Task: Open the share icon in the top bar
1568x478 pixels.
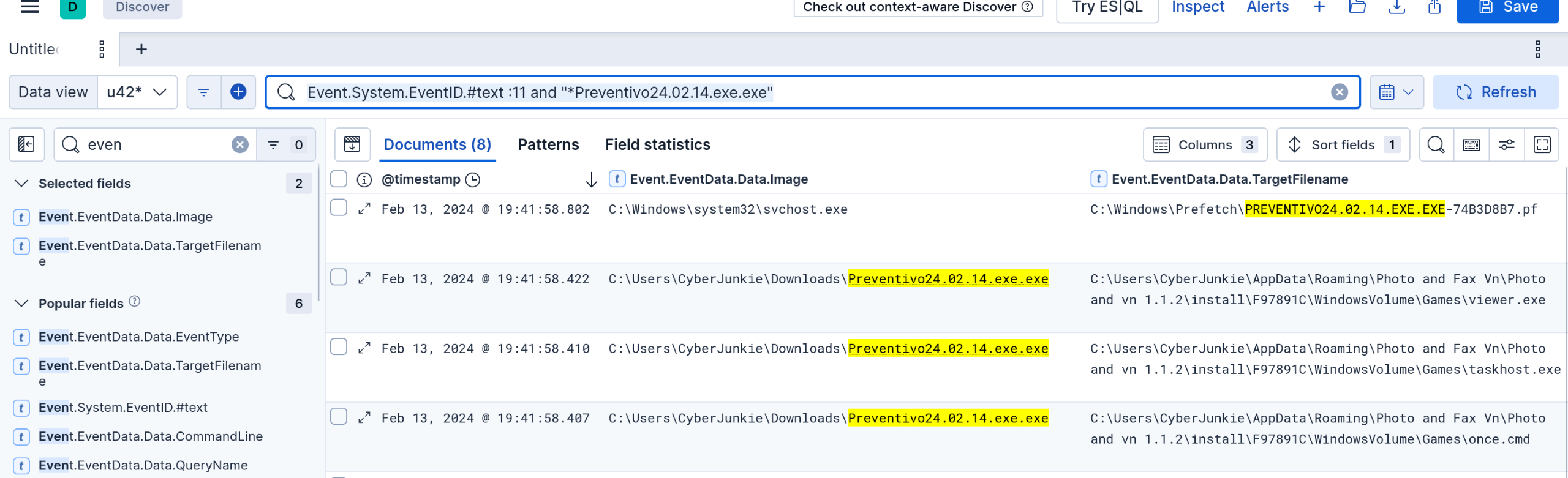Action: click(1434, 7)
